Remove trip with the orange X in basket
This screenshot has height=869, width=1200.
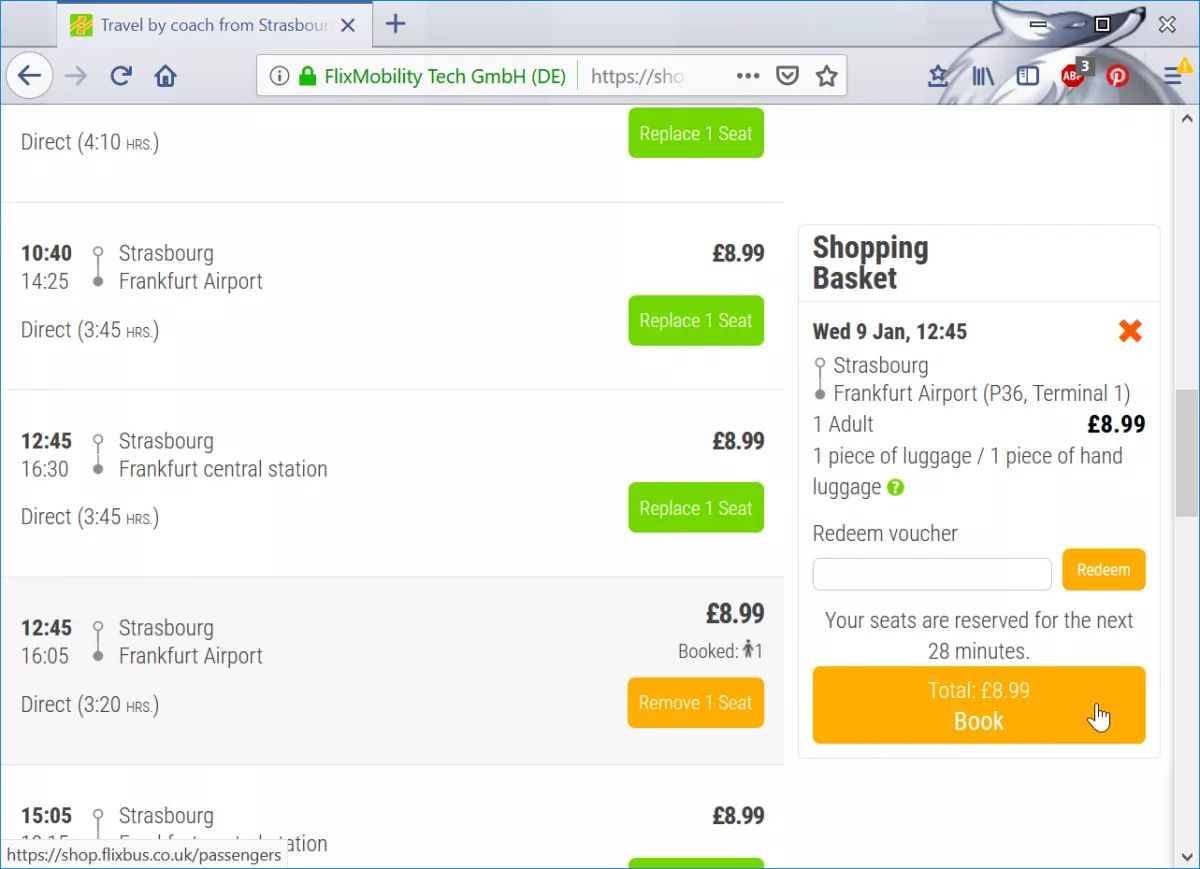[1130, 331]
